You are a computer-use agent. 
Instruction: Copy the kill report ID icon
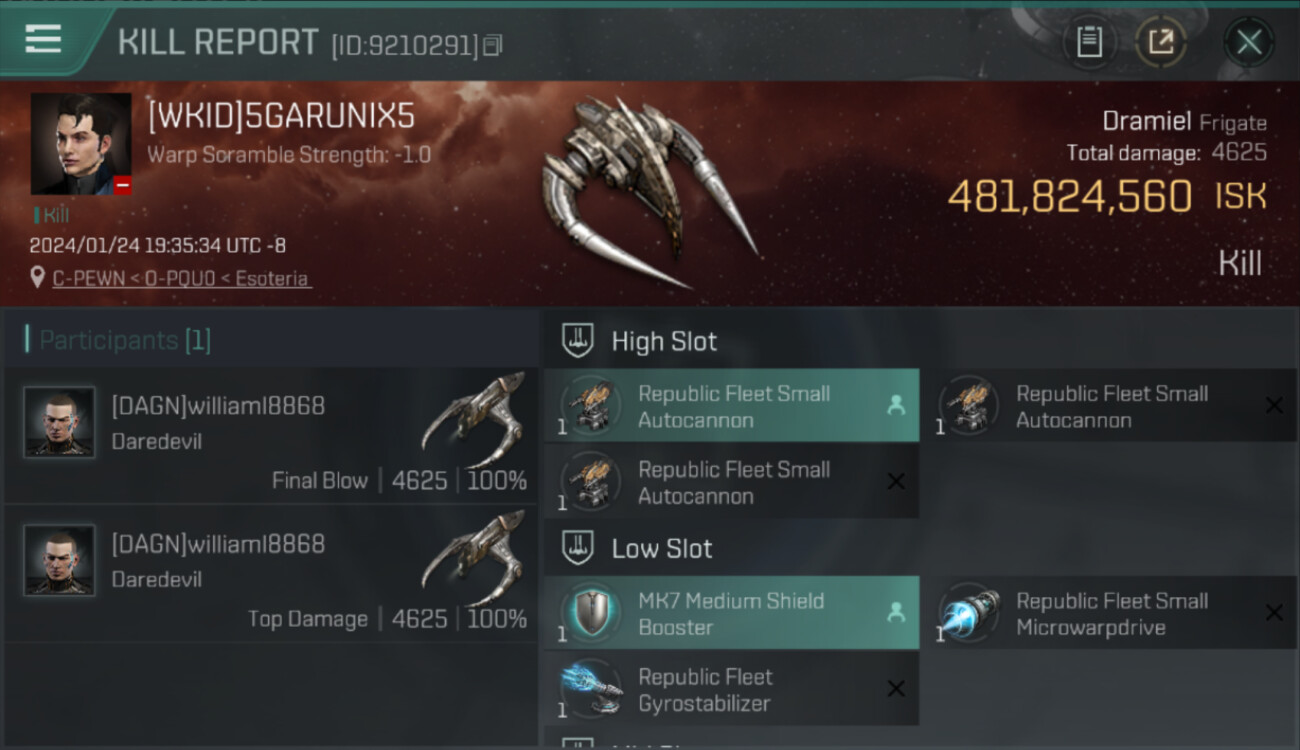492,45
